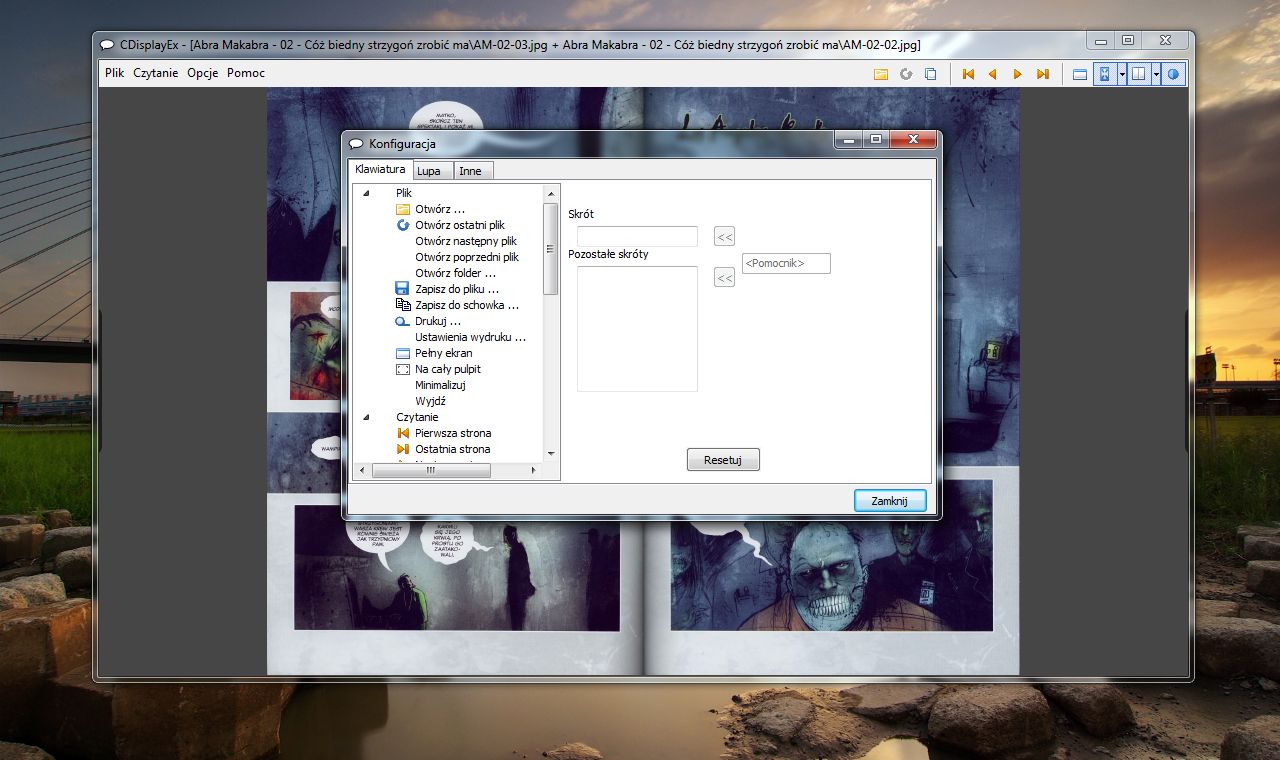Select Otwórz poprzedni plik in the tree
The width and height of the screenshot is (1280, 760).
467,257
